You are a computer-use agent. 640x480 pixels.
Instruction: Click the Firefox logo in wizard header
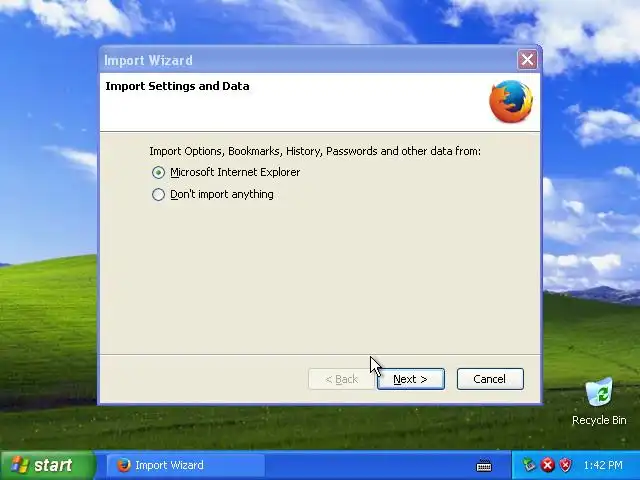click(511, 102)
